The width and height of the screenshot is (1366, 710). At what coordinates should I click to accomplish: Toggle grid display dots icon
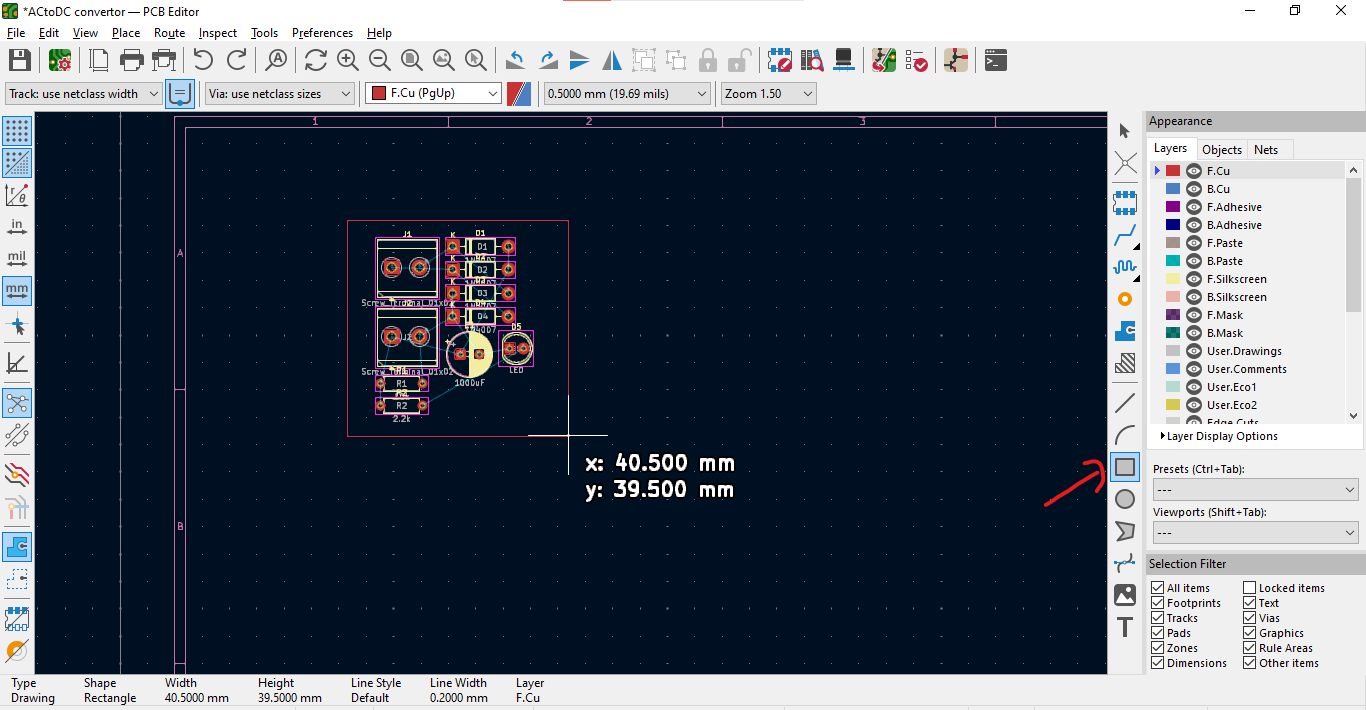[17, 131]
